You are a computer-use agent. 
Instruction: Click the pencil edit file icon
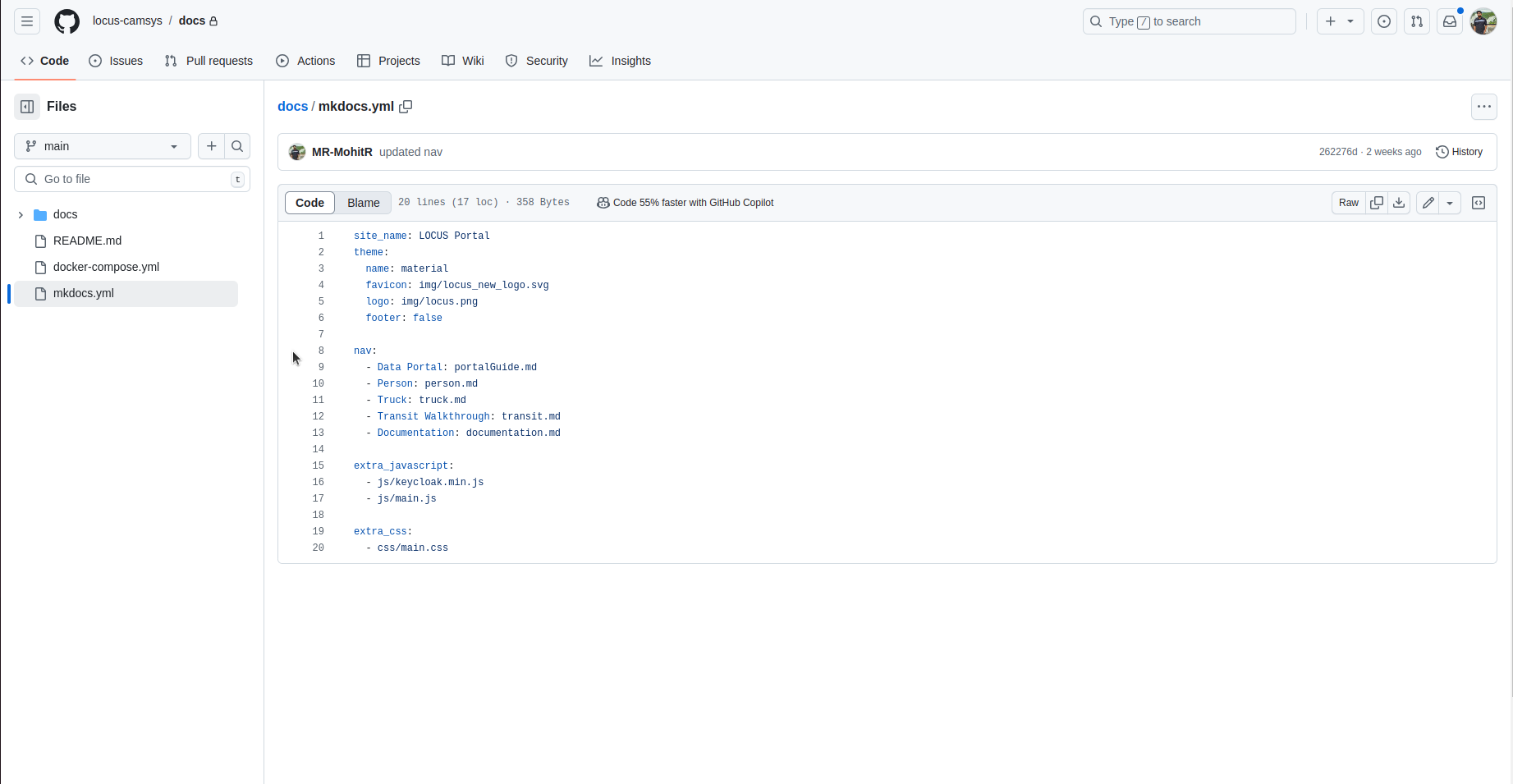pyautogui.click(x=1428, y=203)
